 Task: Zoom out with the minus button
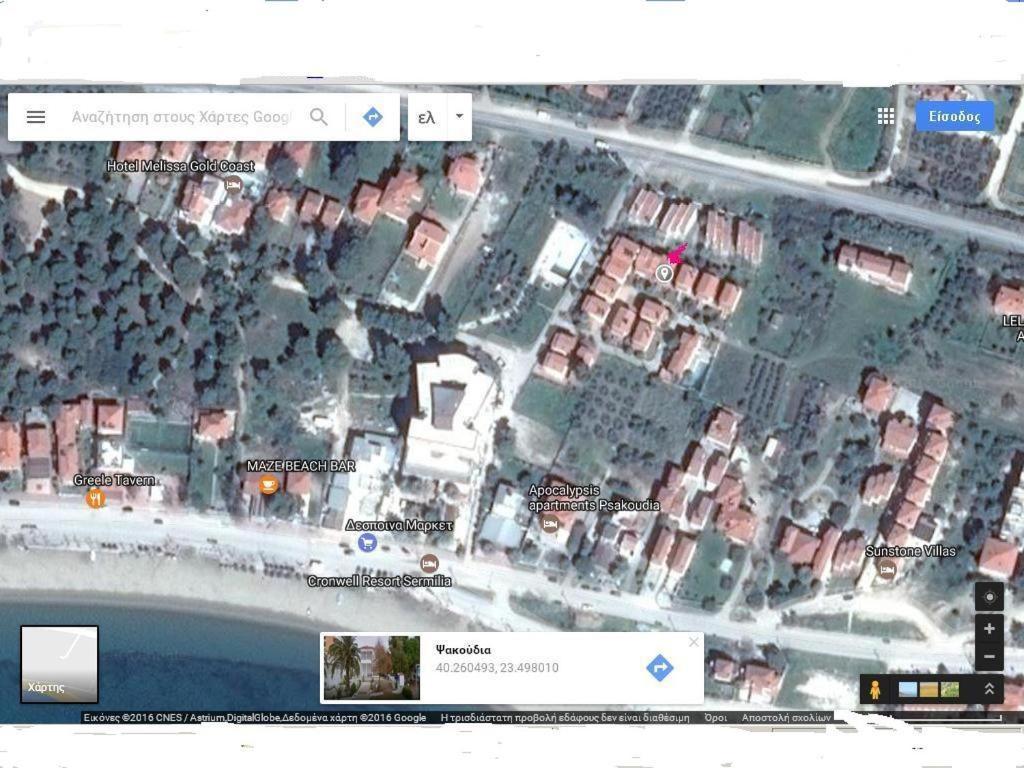click(x=989, y=656)
